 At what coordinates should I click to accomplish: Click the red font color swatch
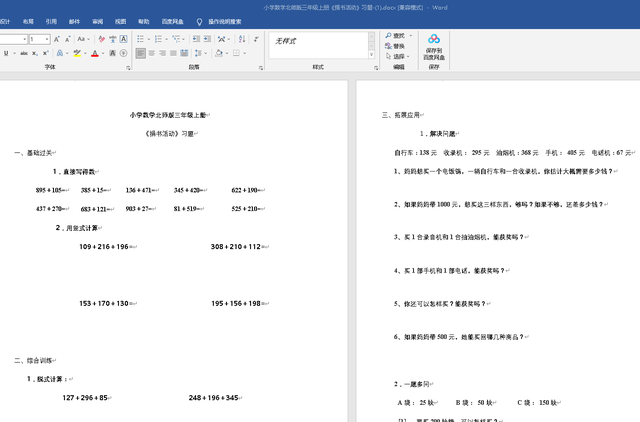95,53
